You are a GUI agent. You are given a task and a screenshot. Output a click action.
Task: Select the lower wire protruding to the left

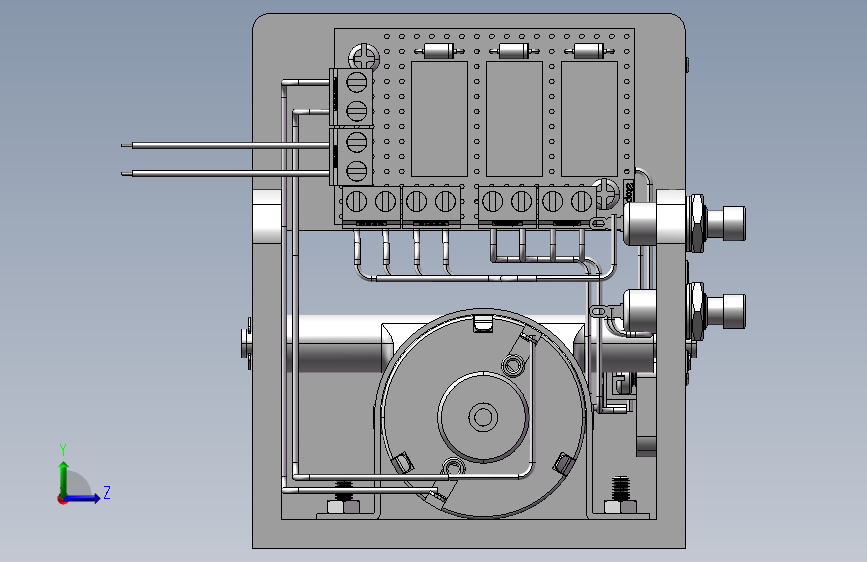tap(226, 174)
